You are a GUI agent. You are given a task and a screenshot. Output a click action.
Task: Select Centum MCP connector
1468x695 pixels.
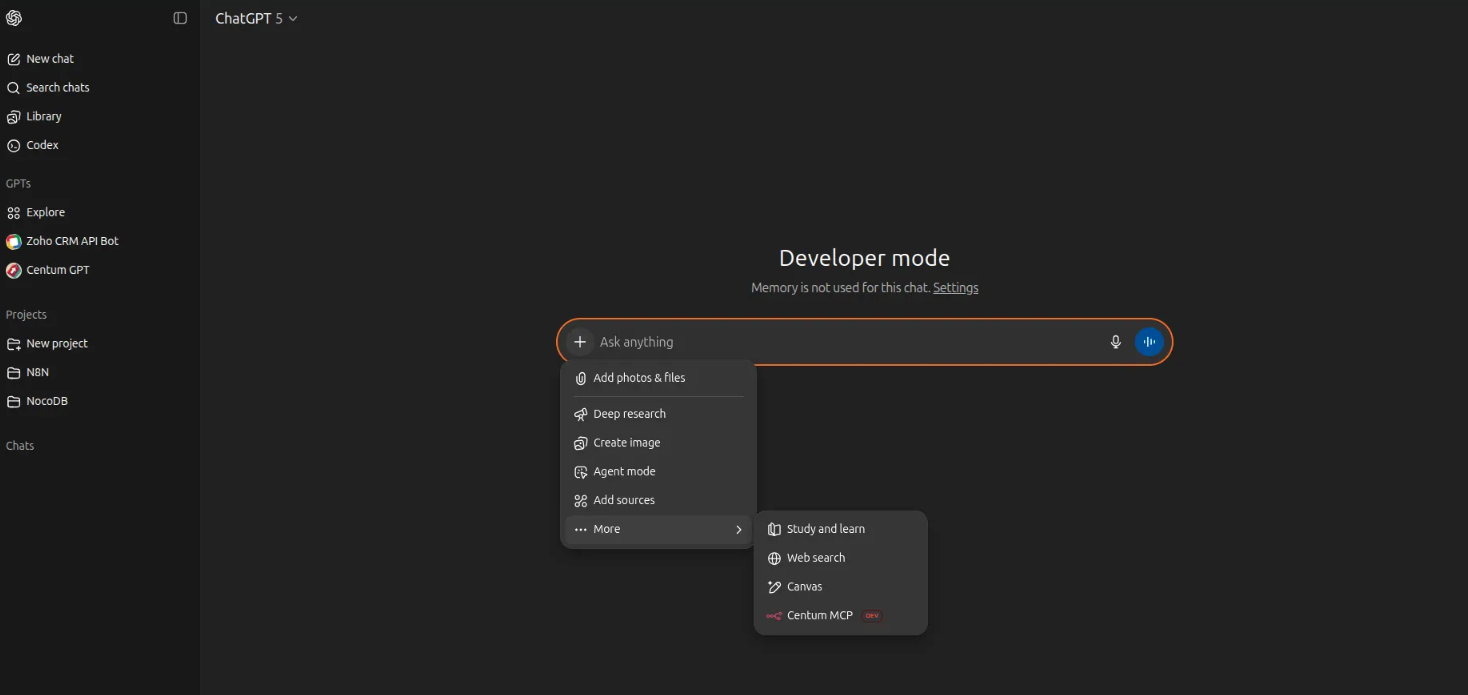[840, 616]
